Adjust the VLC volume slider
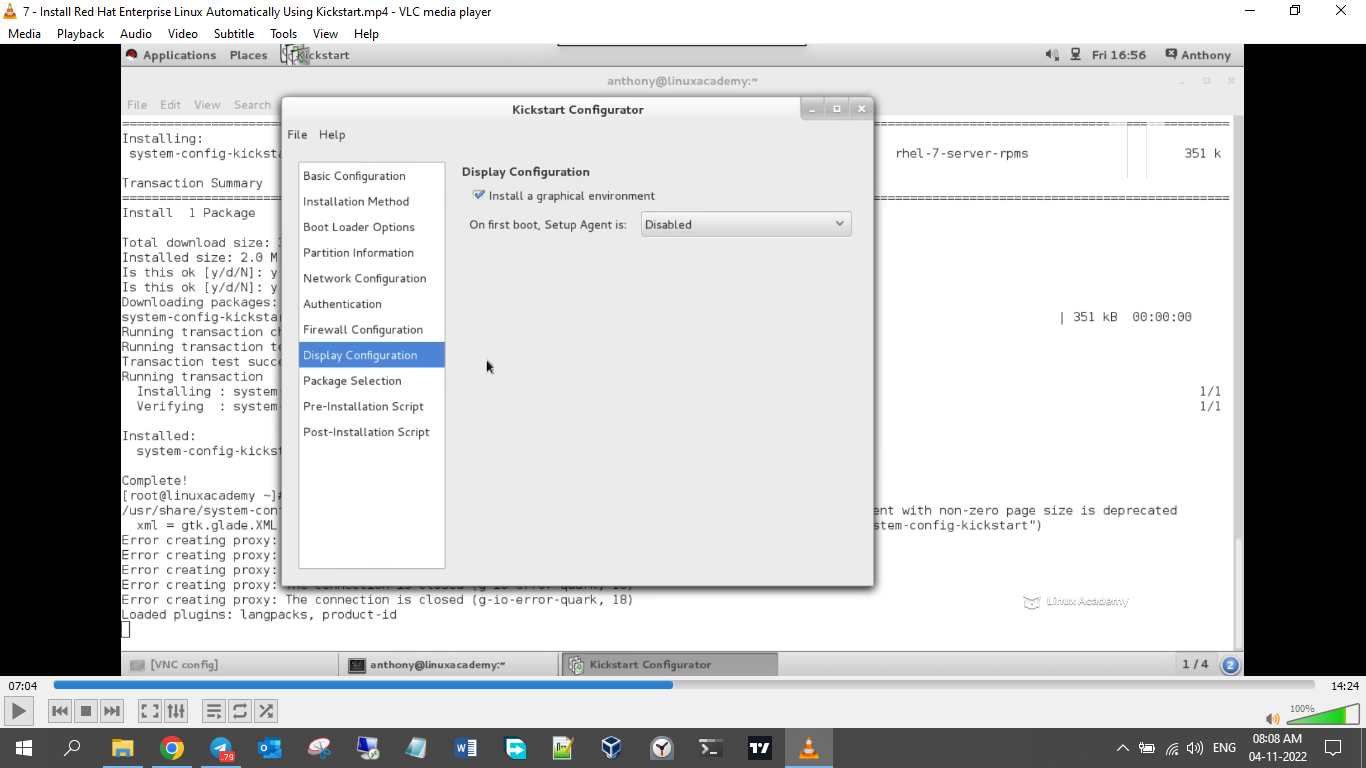 pos(1322,714)
